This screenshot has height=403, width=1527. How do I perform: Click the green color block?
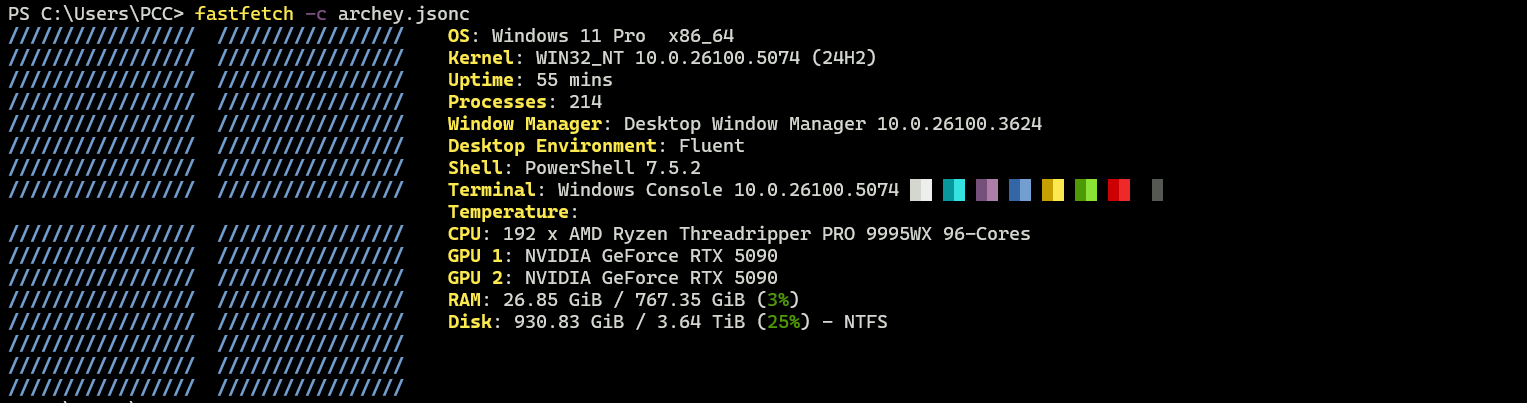coord(1086,190)
